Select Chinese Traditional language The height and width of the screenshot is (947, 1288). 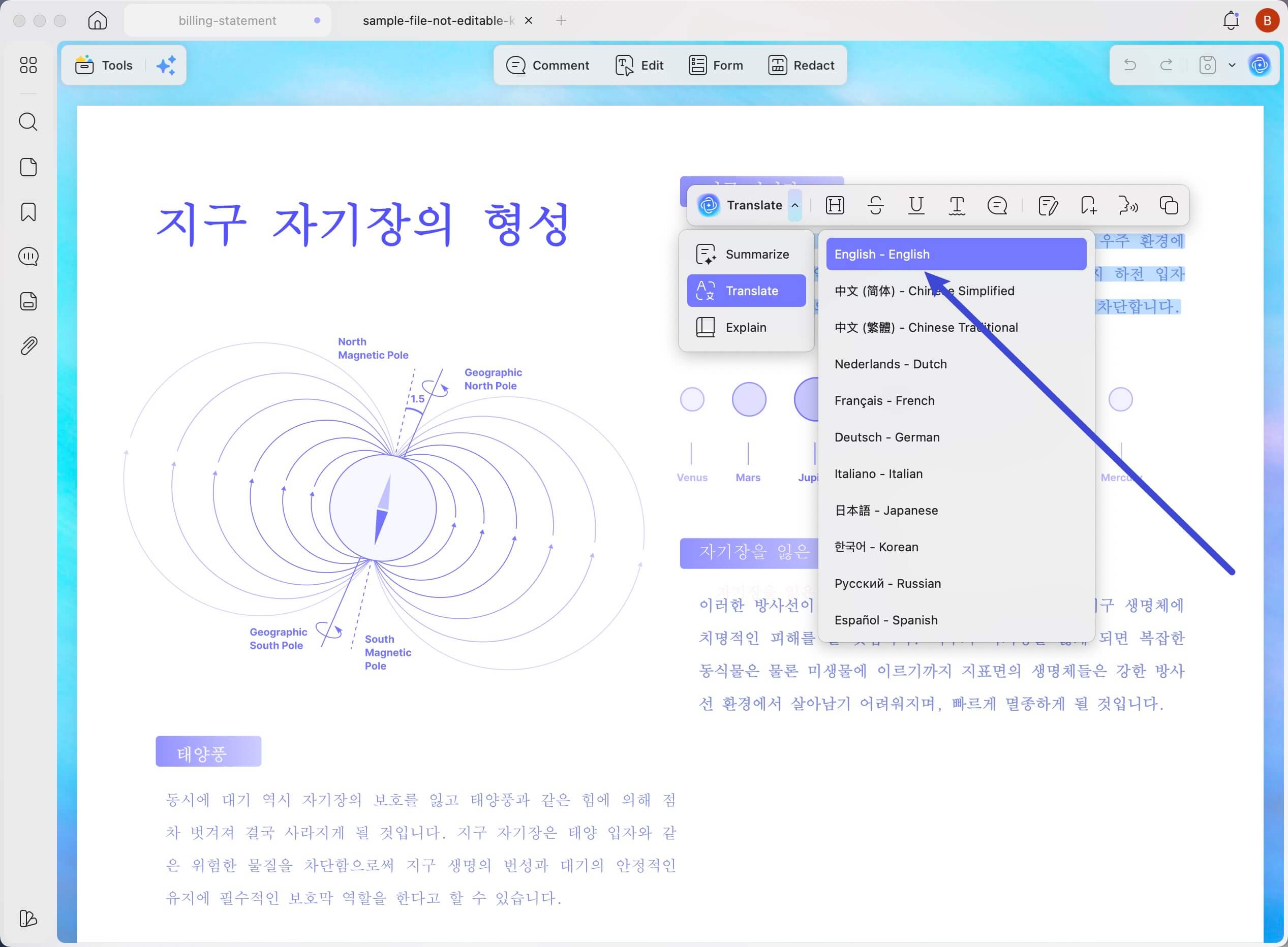click(956, 327)
